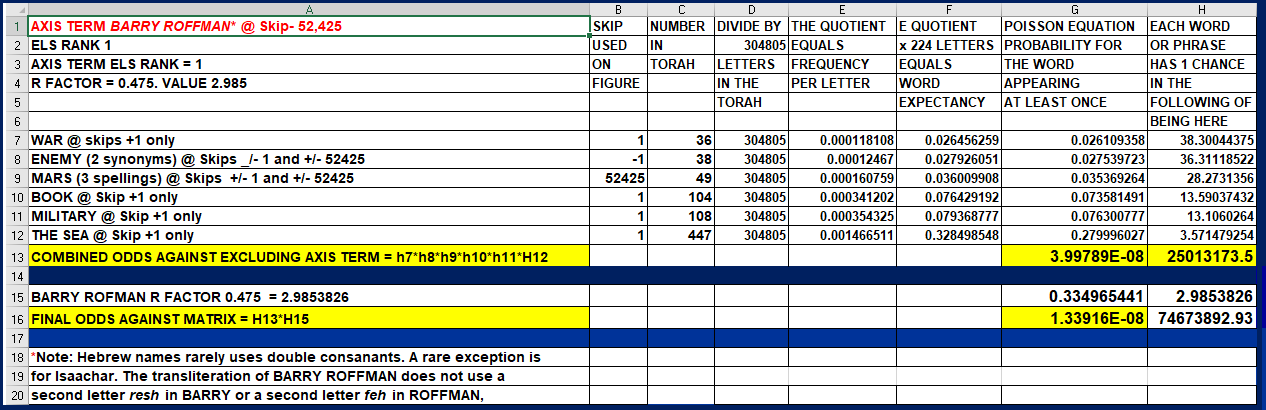Select yellow cell showing 1.33916E-08
The height and width of the screenshot is (410, 1266).
pos(1073,318)
